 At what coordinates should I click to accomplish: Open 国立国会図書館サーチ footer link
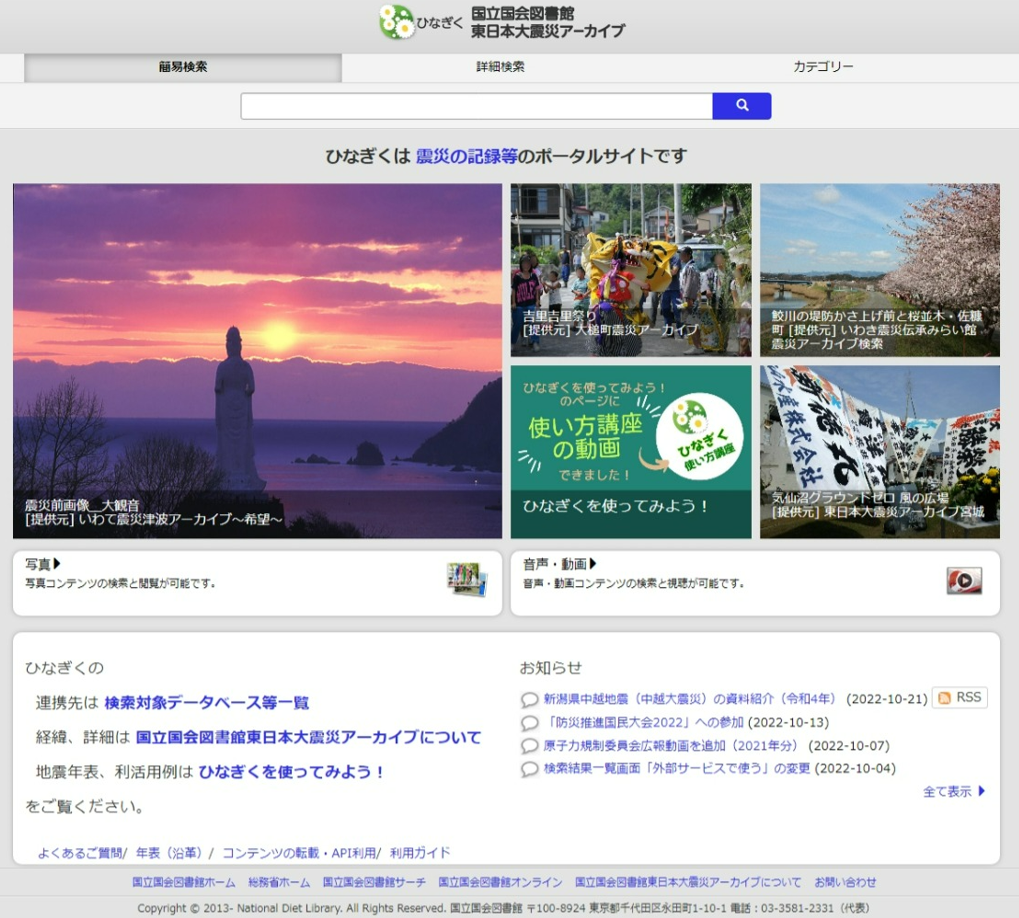374,882
